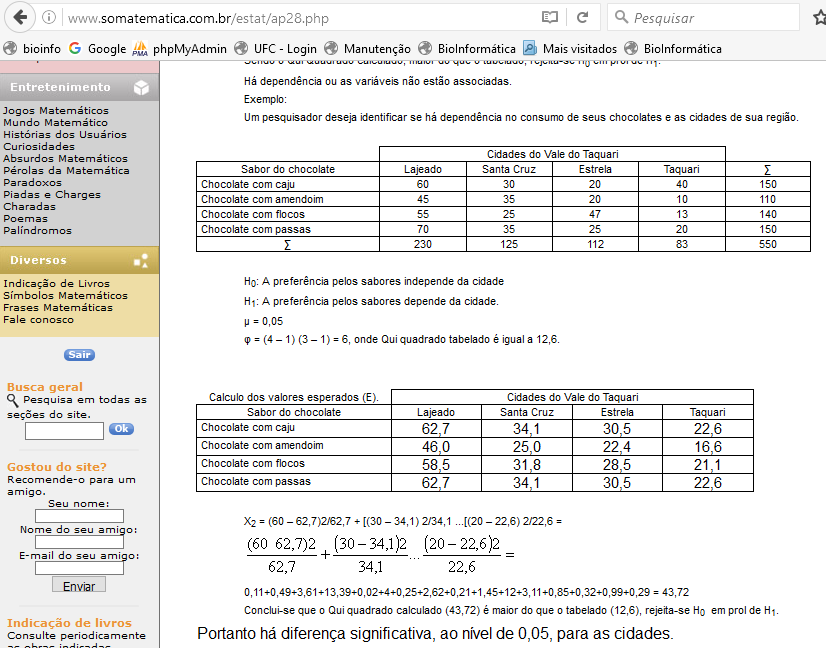Click the result text ending in 43,72
This screenshot has height=648, width=826.
pyautogui.click(x=466, y=593)
